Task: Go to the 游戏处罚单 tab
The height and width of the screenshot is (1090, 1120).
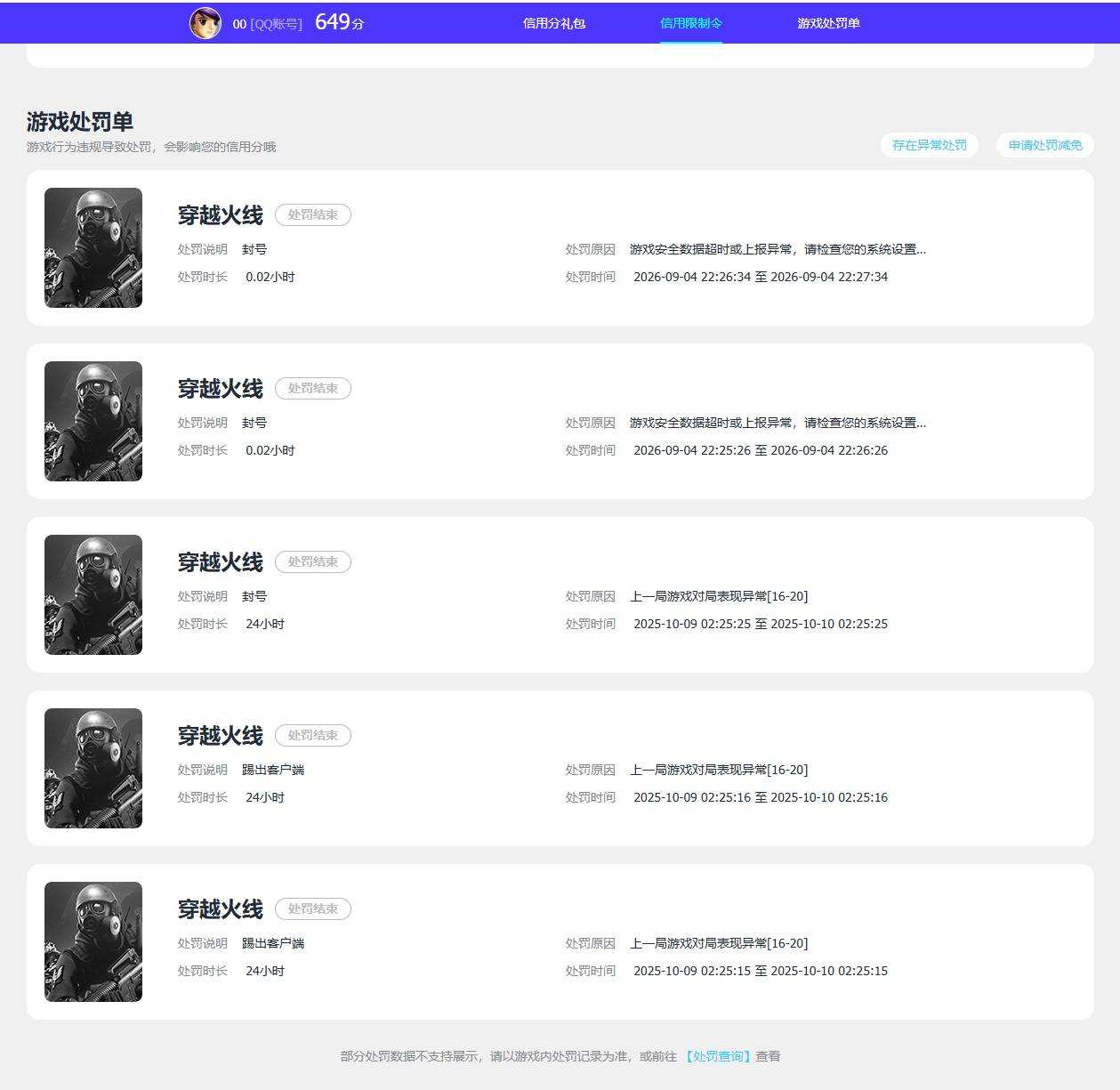Action: click(x=828, y=23)
